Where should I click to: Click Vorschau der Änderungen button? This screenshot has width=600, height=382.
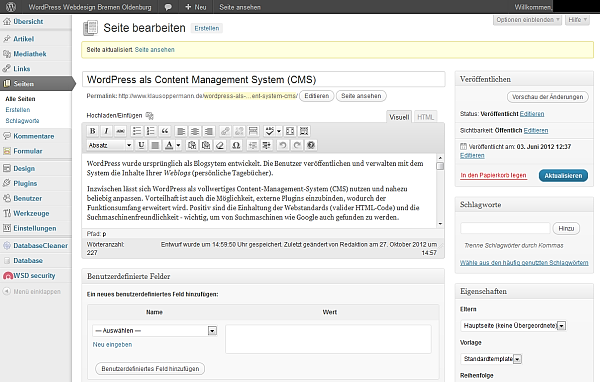(548, 97)
